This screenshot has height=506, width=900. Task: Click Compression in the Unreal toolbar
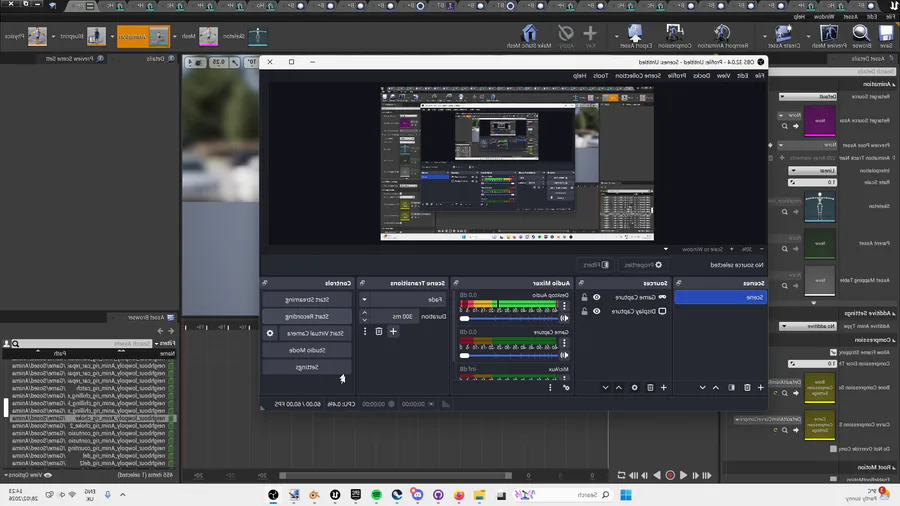pos(674,36)
